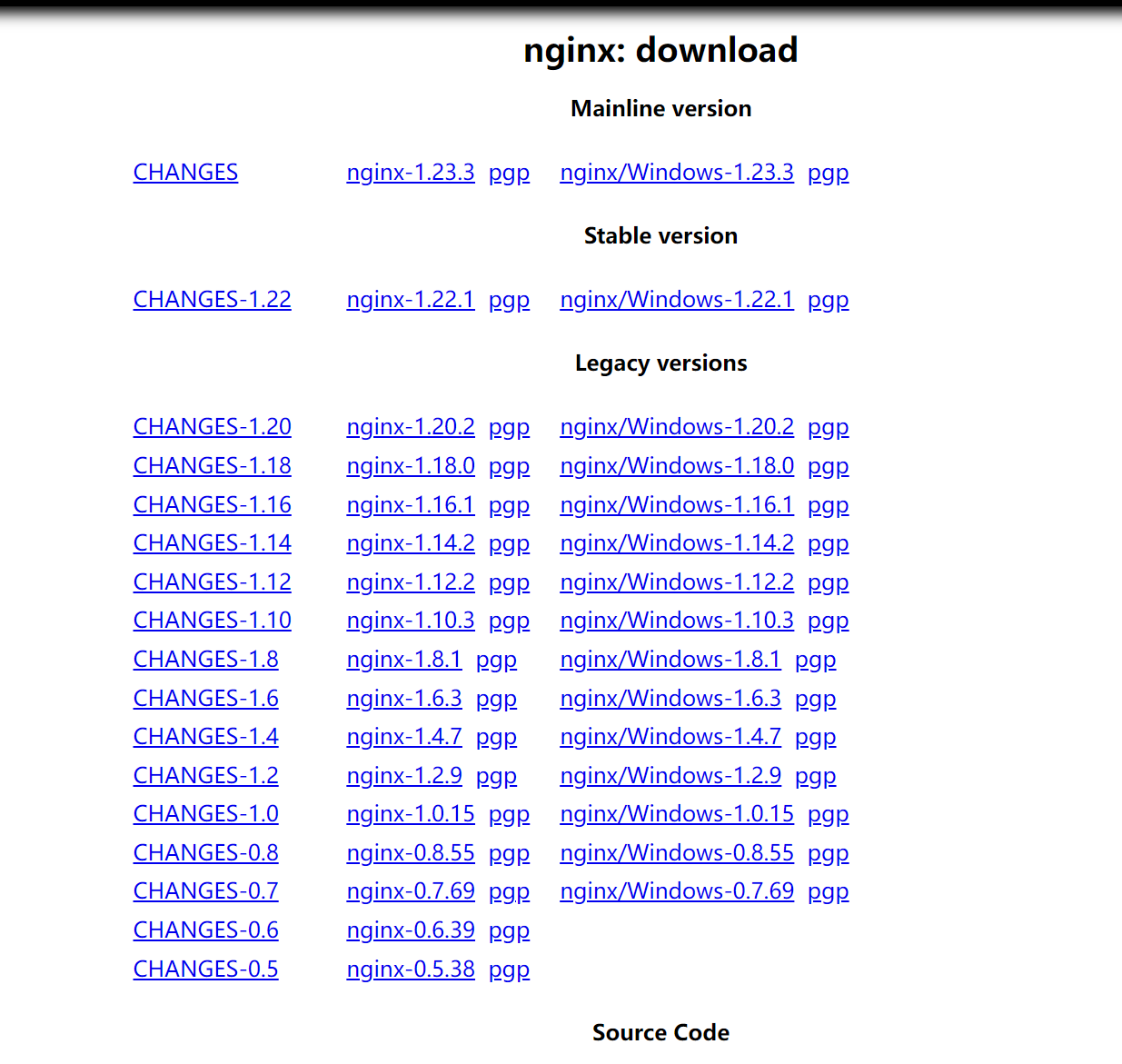The width and height of the screenshot is (1122, 1064).
Task: Download nginx-1.0.15 source
Action: pos(411,814)
